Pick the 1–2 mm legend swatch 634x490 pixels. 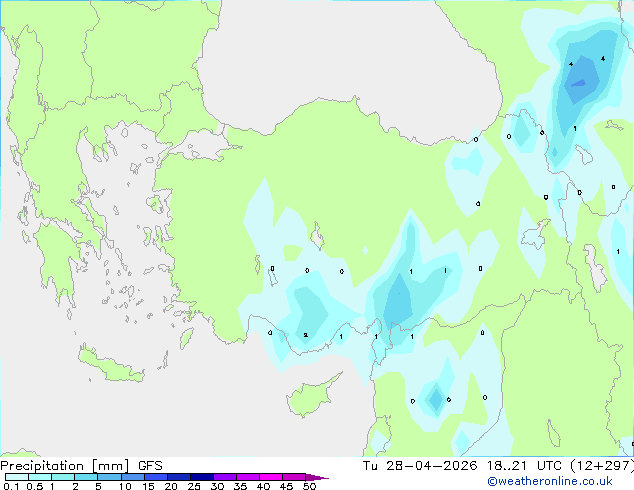click(63, 477)
